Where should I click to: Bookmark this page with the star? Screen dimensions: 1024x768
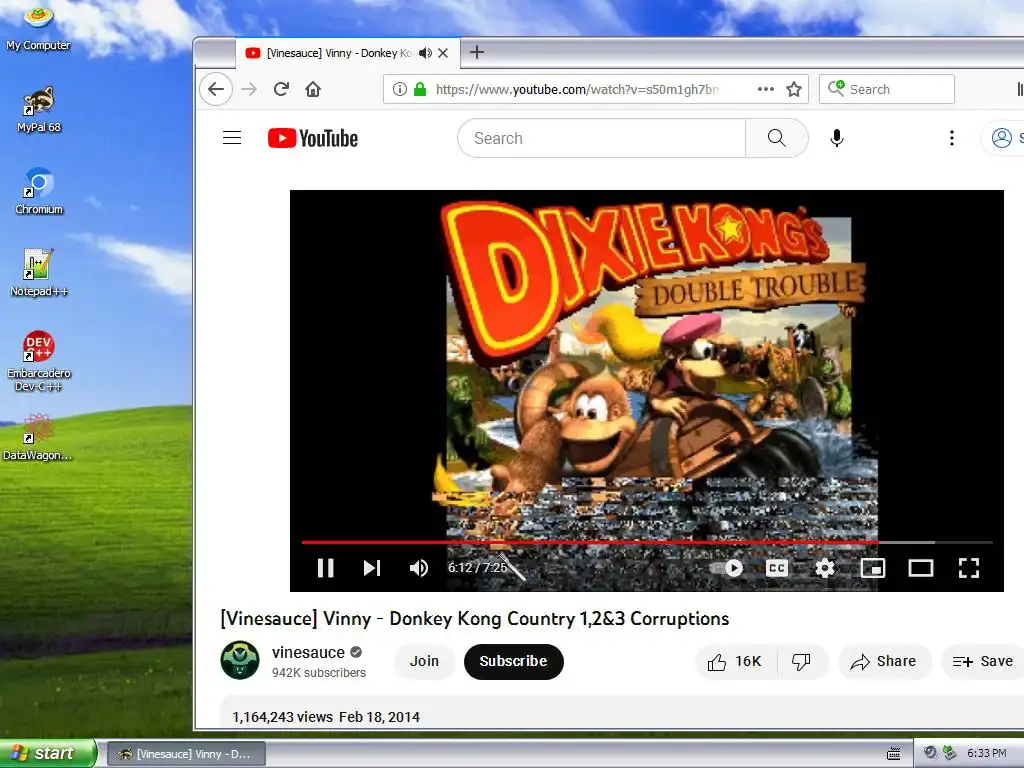pos(793,89)
